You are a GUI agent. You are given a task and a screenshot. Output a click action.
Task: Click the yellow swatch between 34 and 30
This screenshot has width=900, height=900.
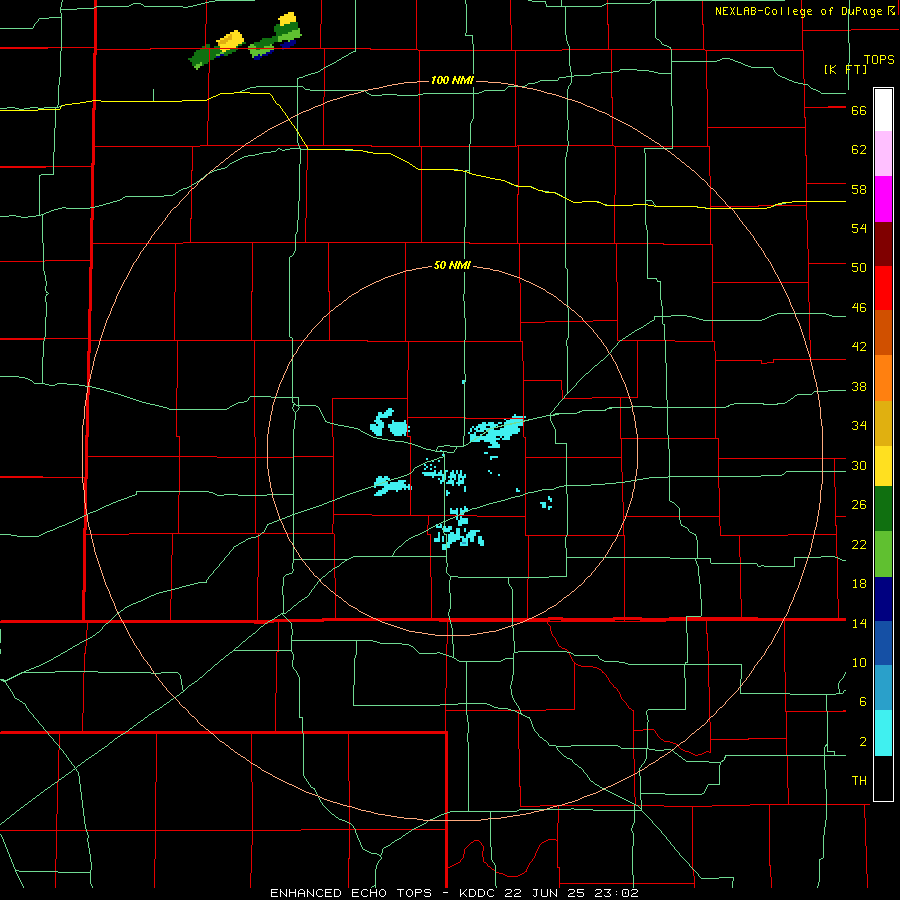pyautogui.click(x=883, y=466)
